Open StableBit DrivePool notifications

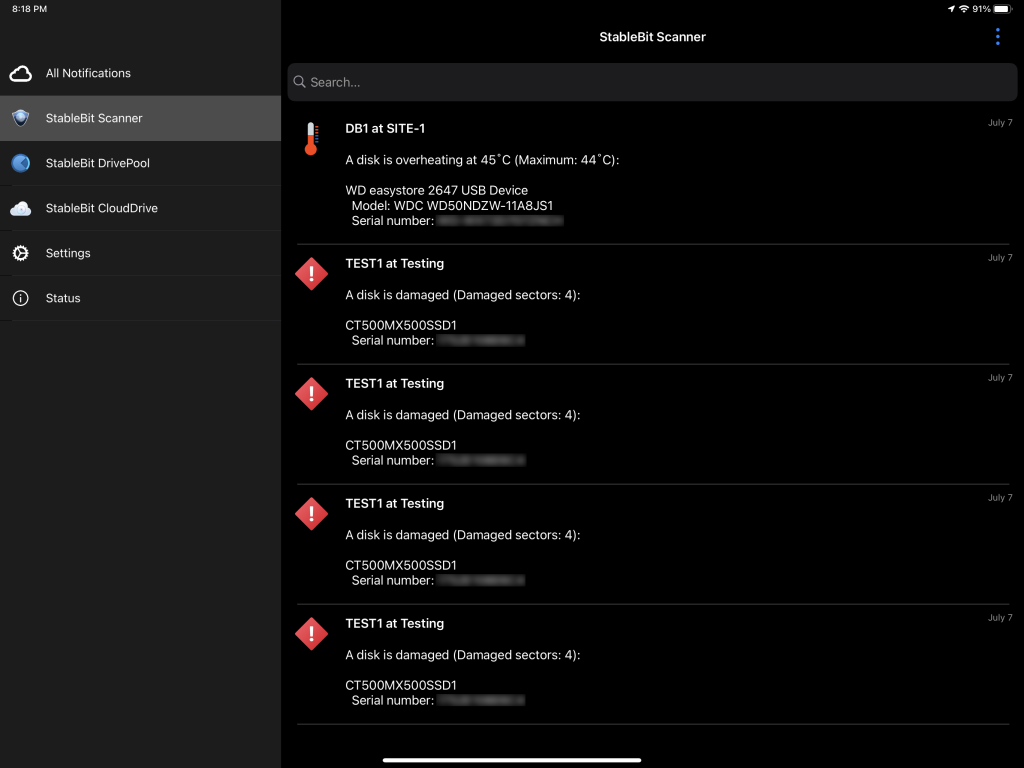140,163
